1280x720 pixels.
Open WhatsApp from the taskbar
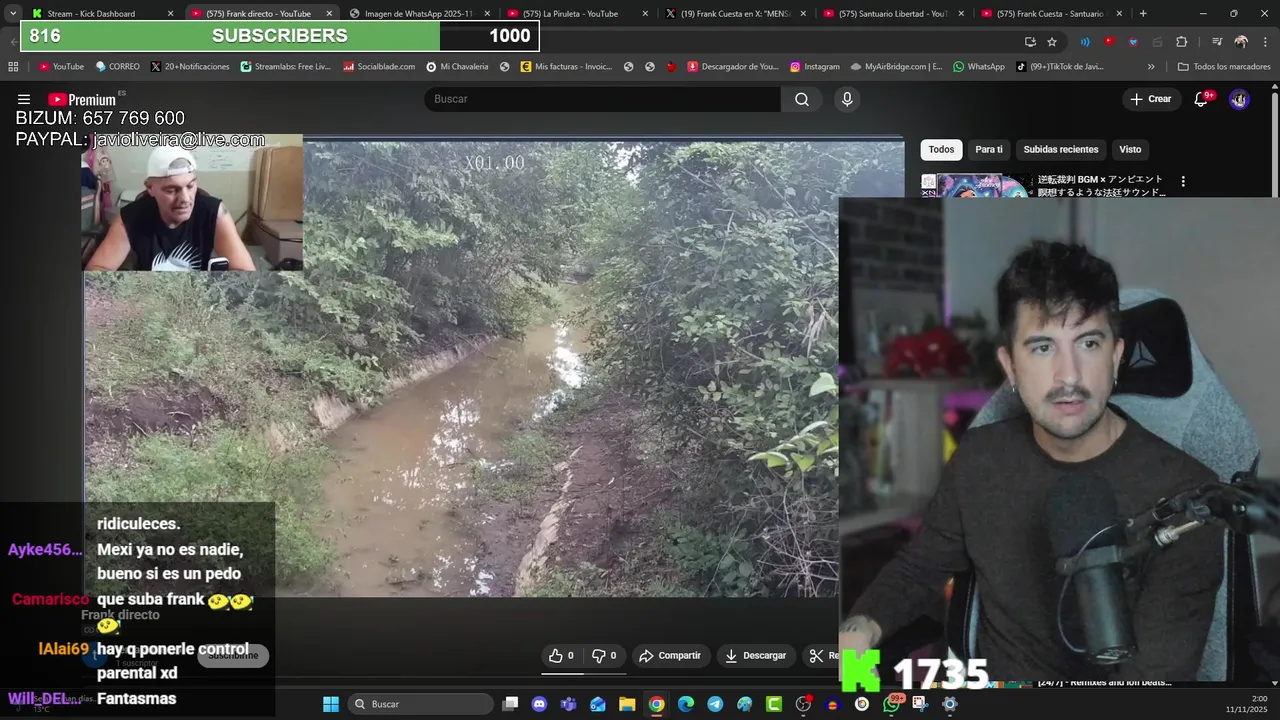click(x=891, y=704)
